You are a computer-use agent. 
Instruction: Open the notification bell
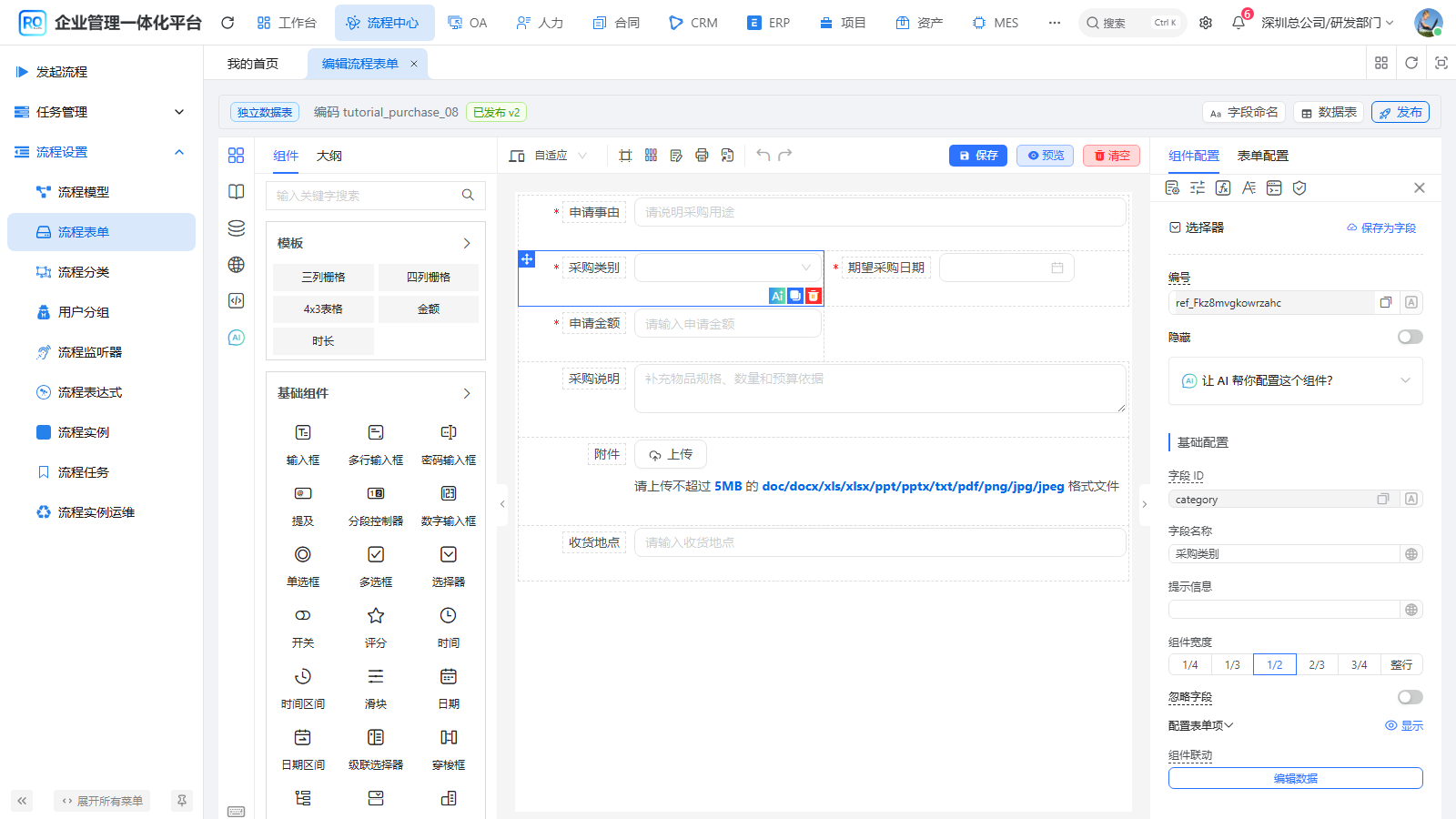pyautogui.click(x=1239, y=23)
